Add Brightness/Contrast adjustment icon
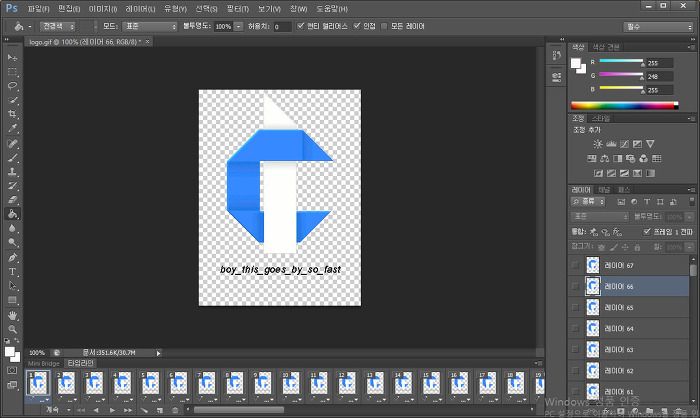This screenshot has height=418, width=700. 598,144
